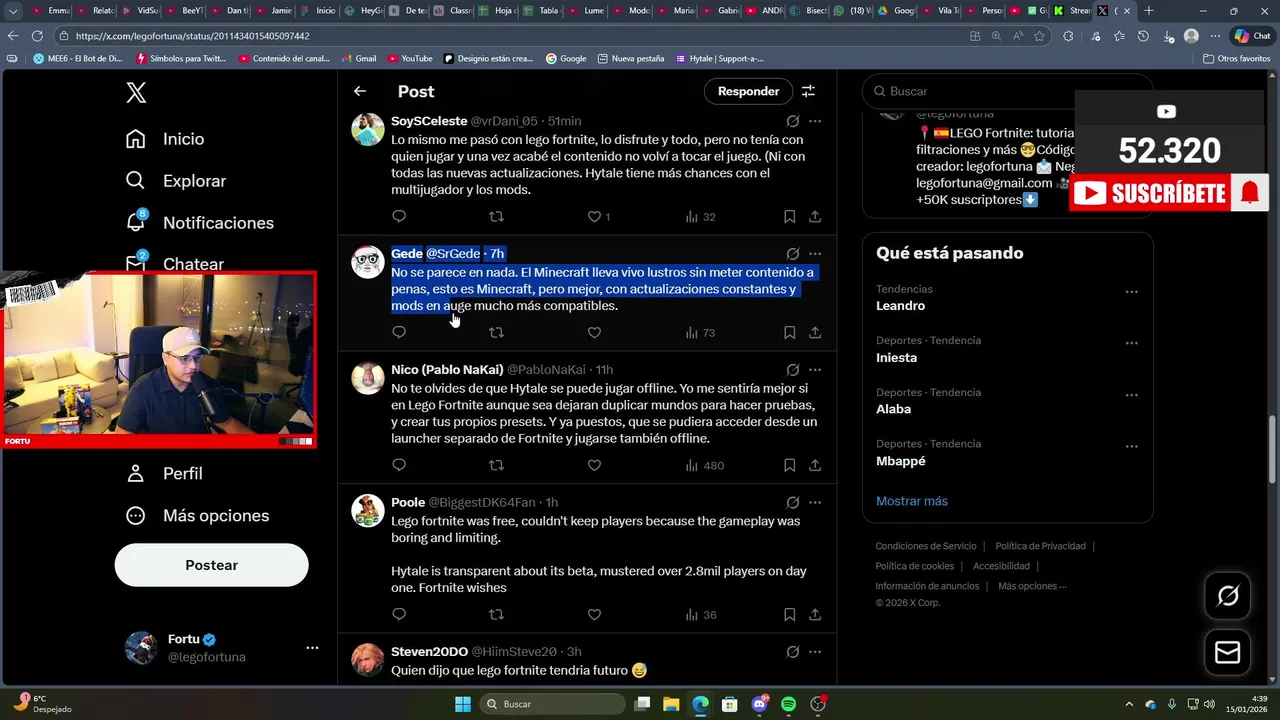The height and width of the screenshot is (720, 1280).
Task: Open Gmail bookmark in favorites bar
Action: coord(358,58)
